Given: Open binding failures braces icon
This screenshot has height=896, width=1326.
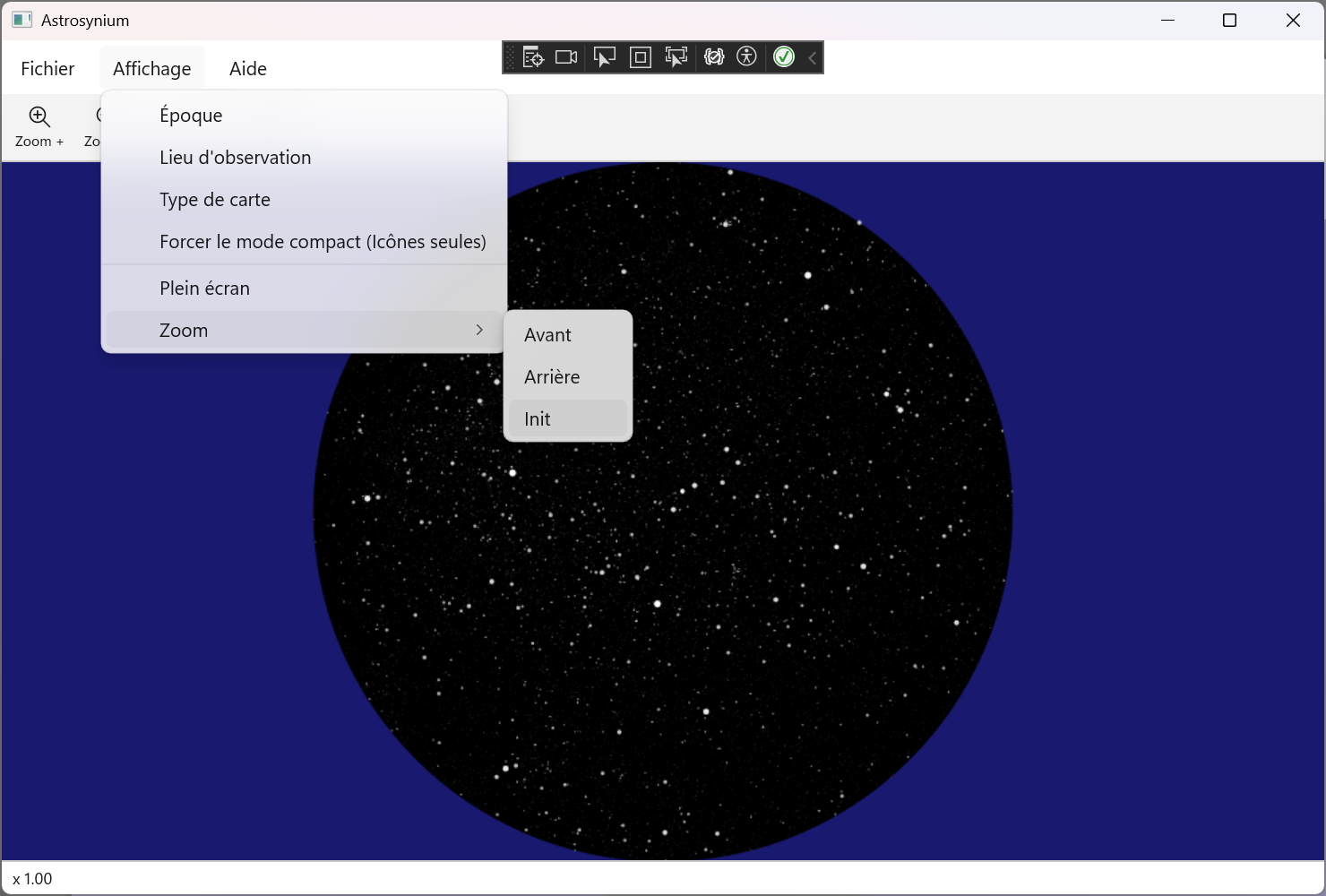Looking at the screenshot, I should 714,57.
